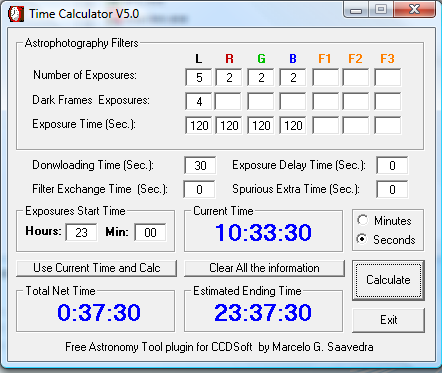Click the Dark Frames Exposures label
Screen dimensions: 442x373
(x=91, y=100)
